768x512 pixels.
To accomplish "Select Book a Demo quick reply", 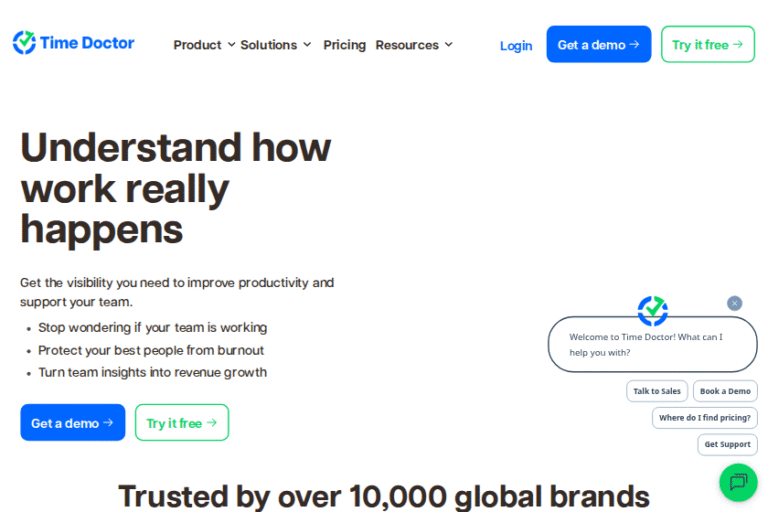I will click(x=725, y=391).
